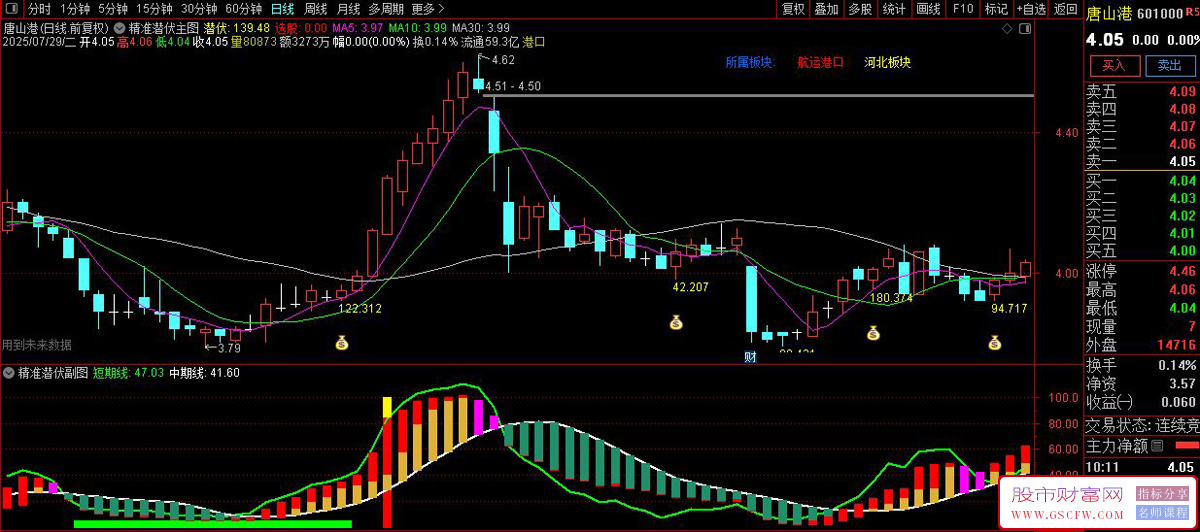Click the red 买入 buy button
The image size is (1200, 532).
[1113, 65]
